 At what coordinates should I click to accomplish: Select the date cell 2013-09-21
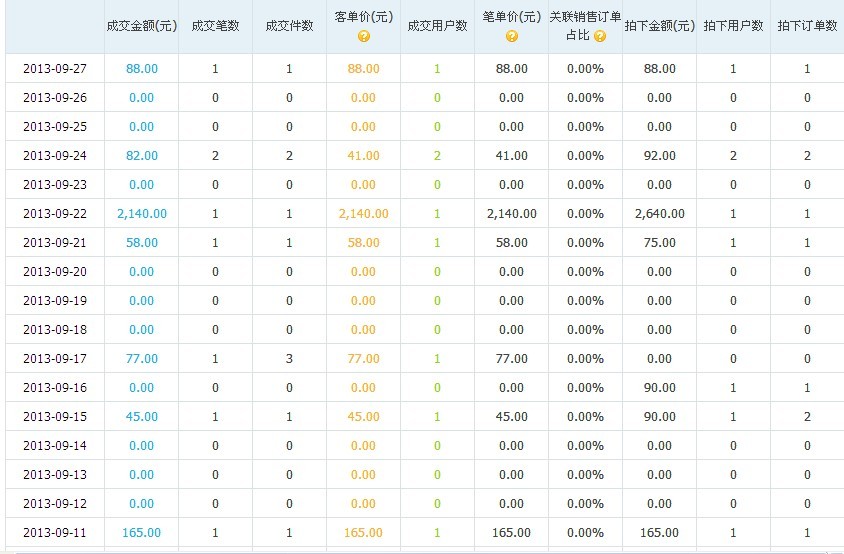(55, 243)
